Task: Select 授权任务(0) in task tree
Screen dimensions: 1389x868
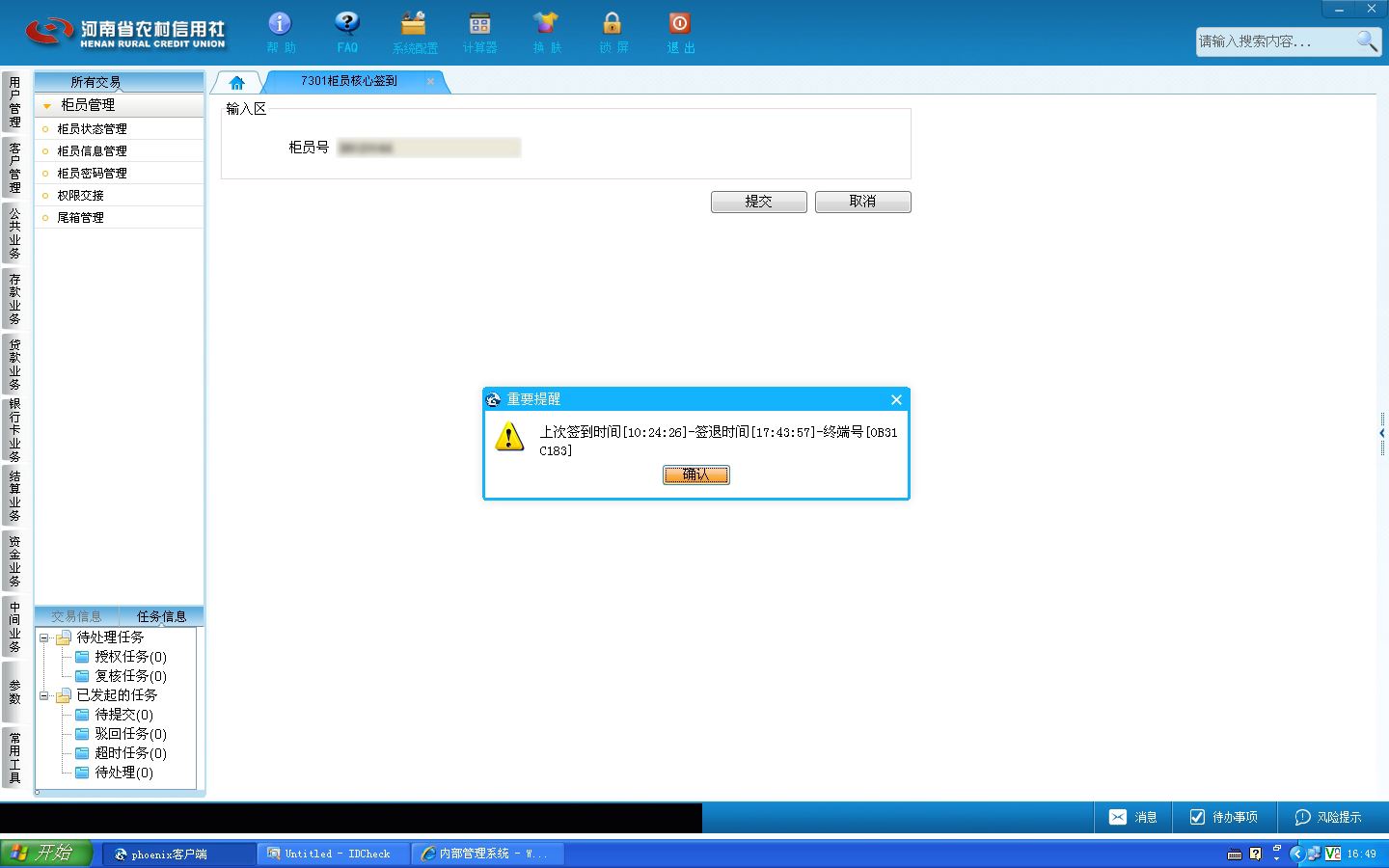Action: (130, 657)
